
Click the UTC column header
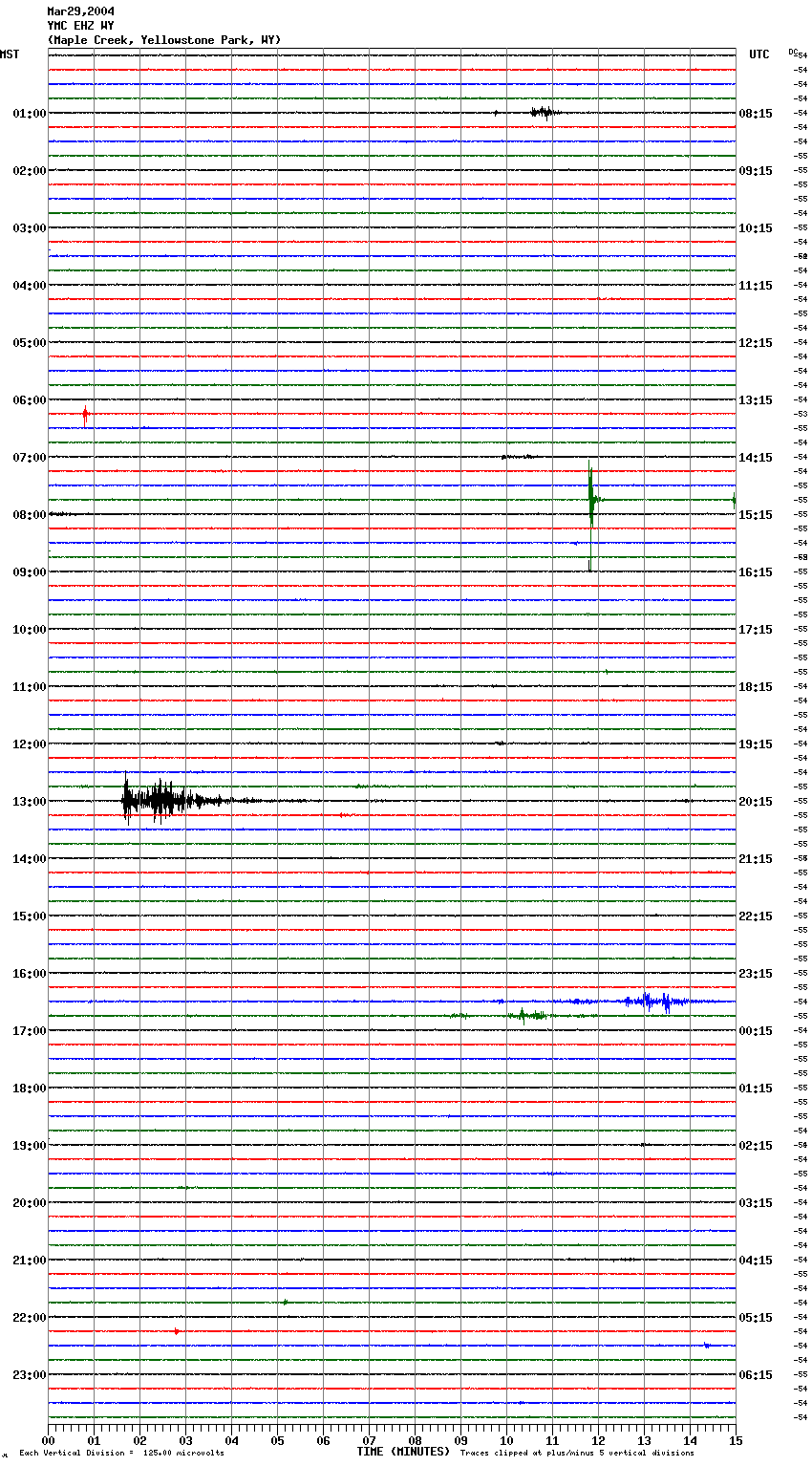coord(759,54)
